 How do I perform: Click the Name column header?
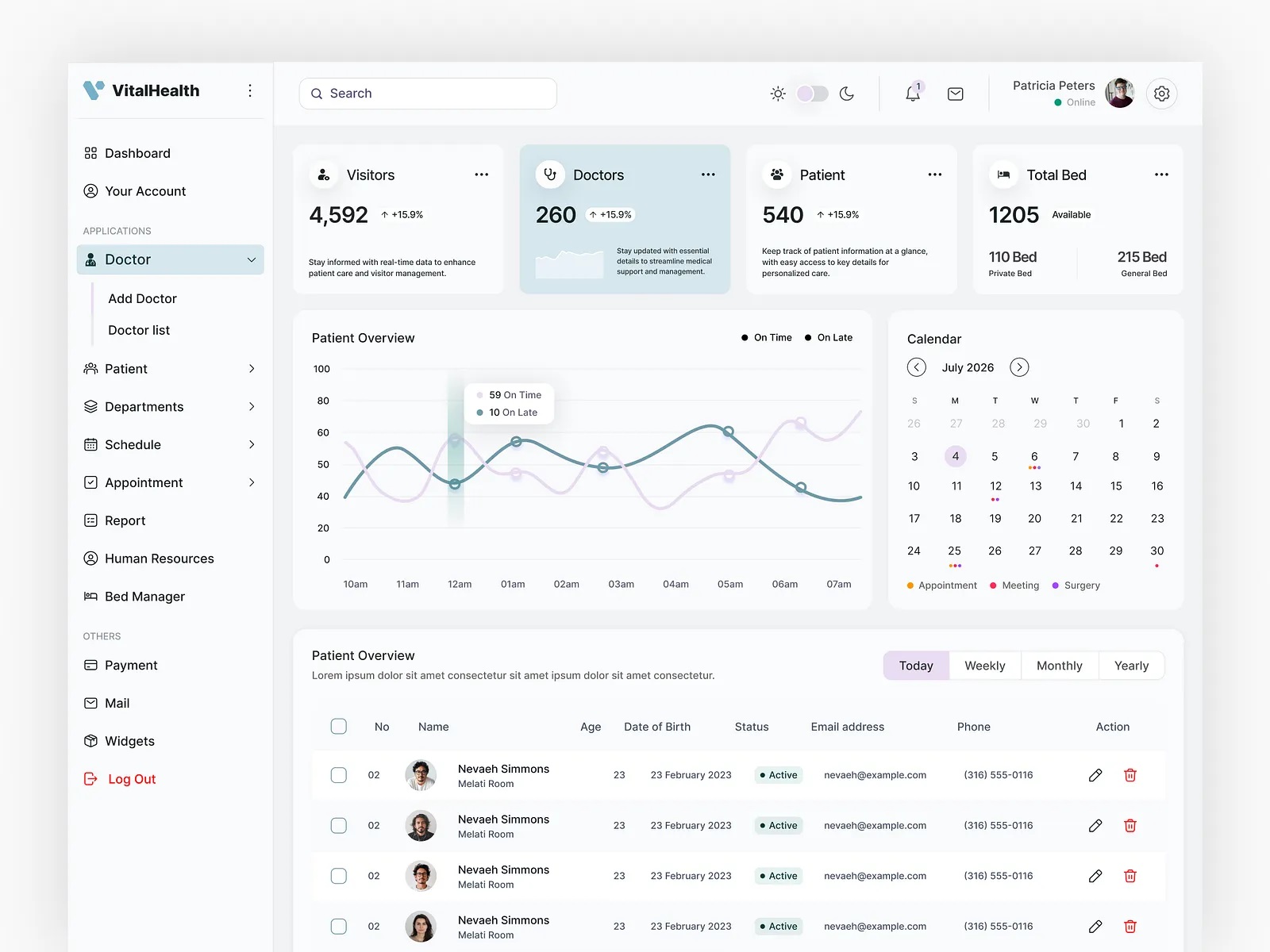tap(433, 727)
